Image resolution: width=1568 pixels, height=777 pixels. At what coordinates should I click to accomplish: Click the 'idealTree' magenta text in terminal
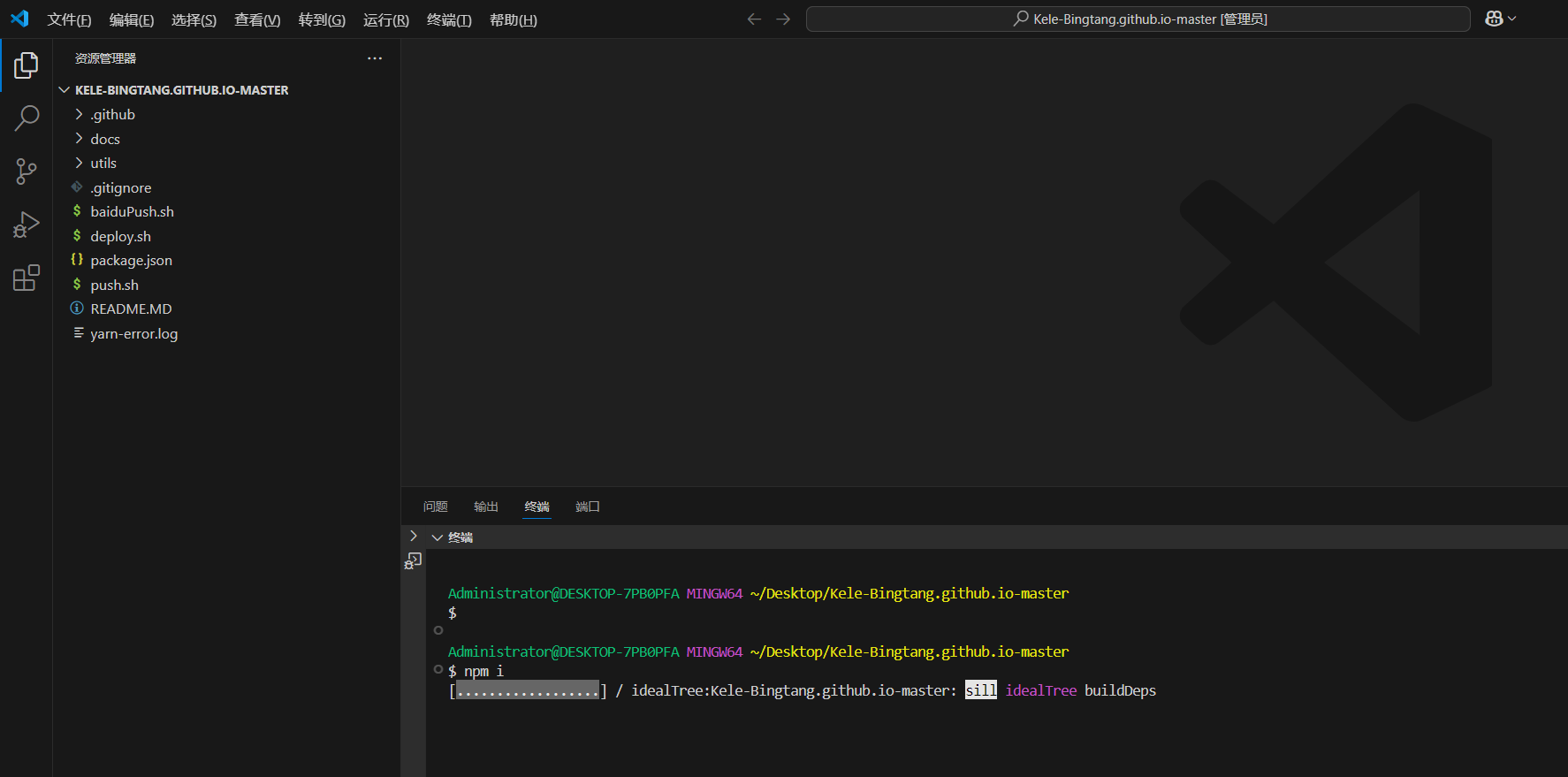[x=1041, y=690]
